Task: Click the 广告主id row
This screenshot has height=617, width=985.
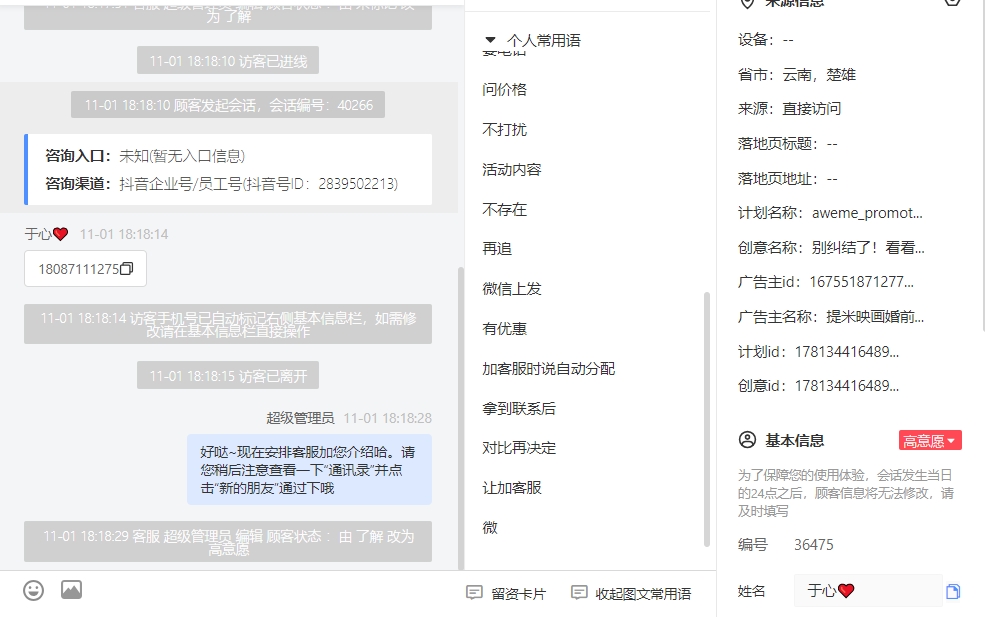Action: 825,282
